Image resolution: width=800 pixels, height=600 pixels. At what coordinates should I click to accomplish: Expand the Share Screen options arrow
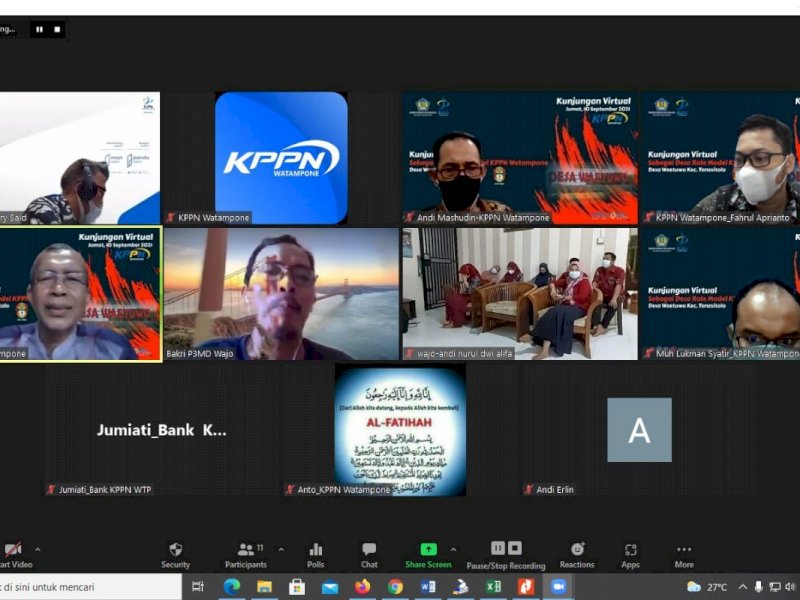click(x=453, y=549)
